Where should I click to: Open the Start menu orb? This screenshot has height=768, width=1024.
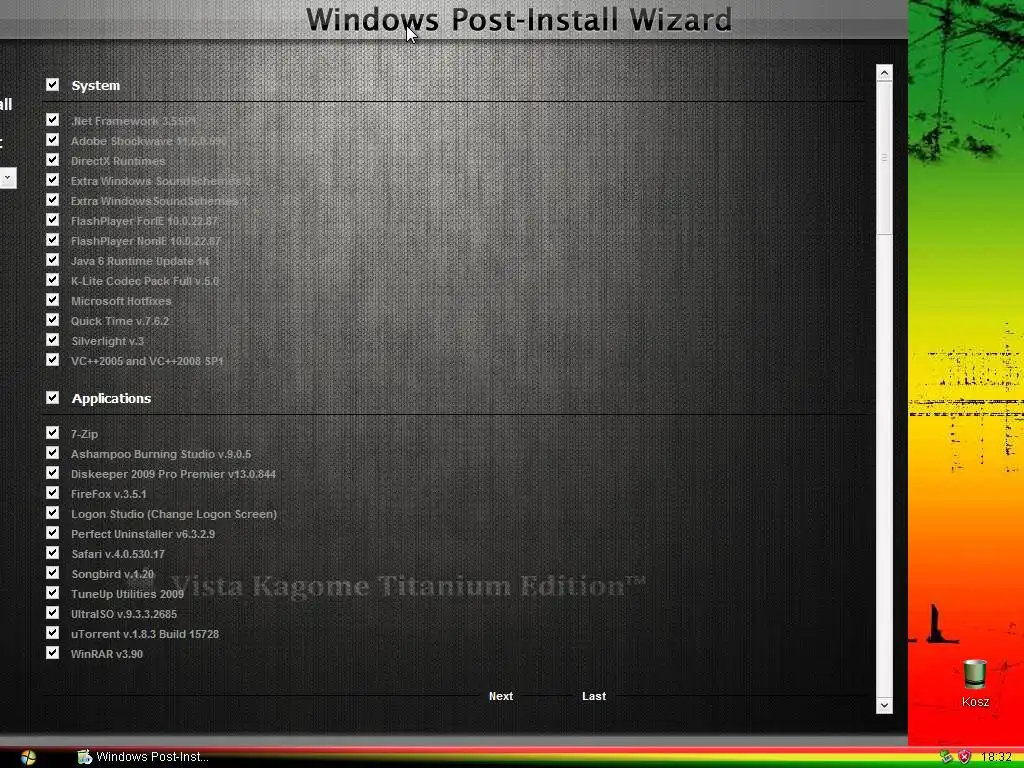(x=28, y=757)
